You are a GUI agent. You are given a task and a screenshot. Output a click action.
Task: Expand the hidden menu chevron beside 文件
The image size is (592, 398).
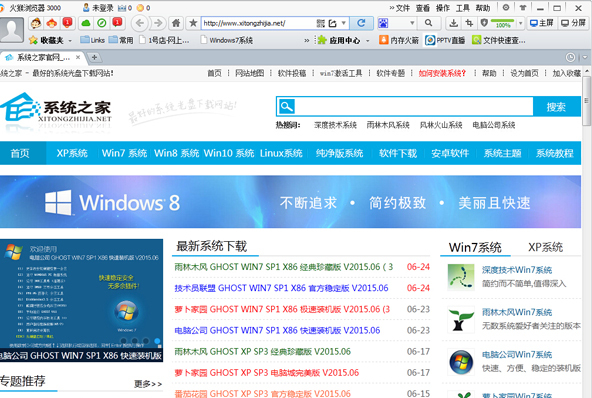pyautogui.click(x=392, y=8)
